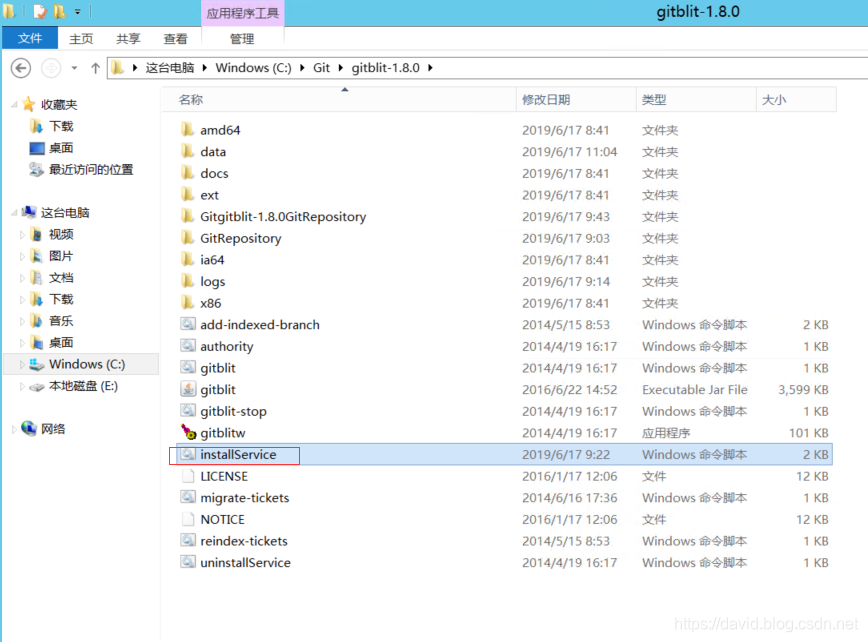Select the ext folder icon

coord(188,195)
